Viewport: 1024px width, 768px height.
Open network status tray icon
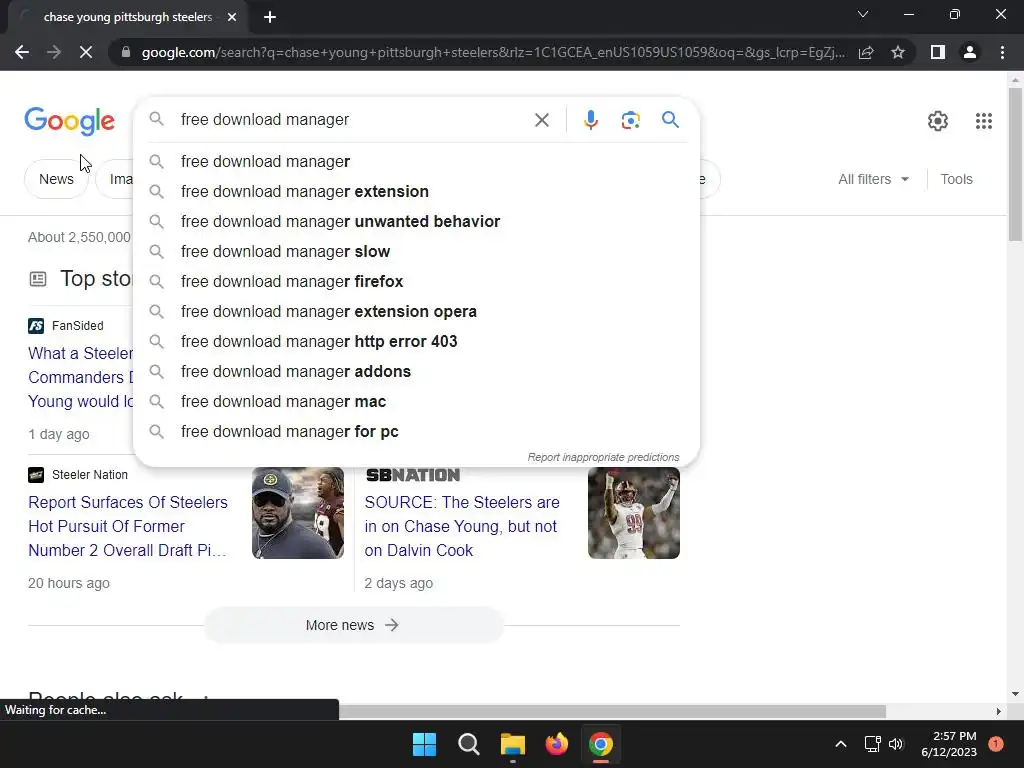coord(872,744)
